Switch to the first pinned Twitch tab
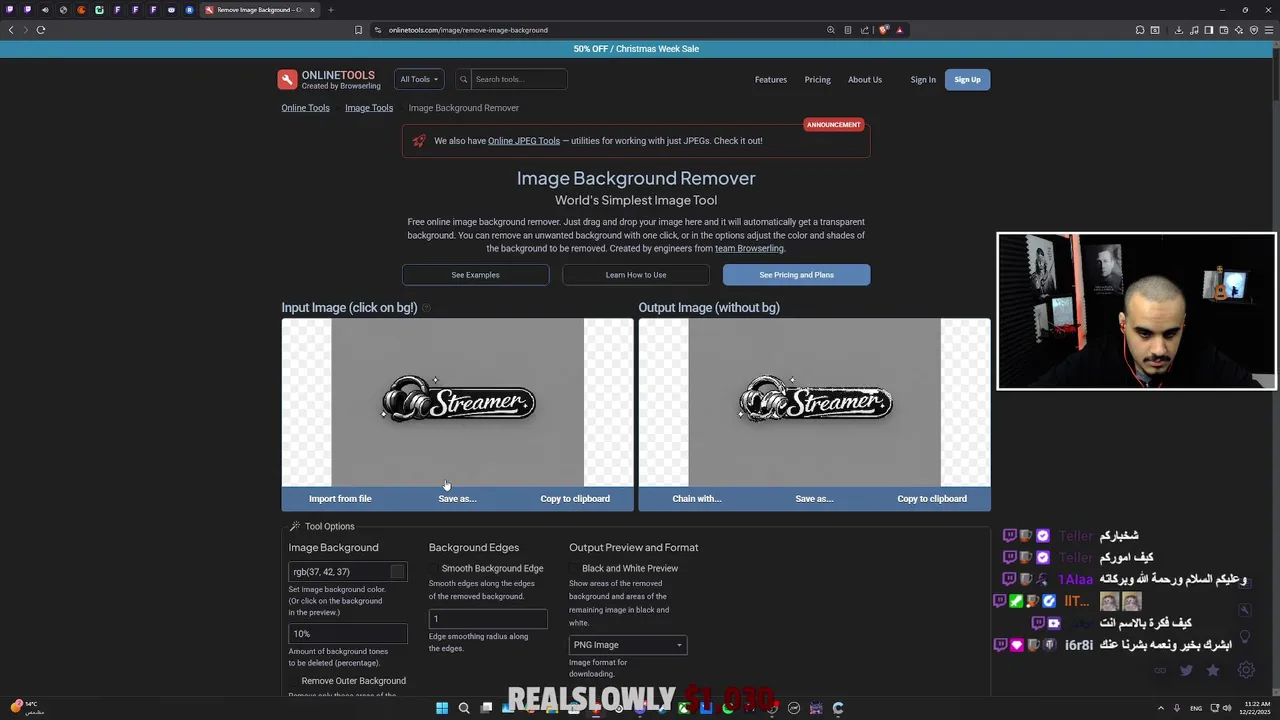 (10, 10)
